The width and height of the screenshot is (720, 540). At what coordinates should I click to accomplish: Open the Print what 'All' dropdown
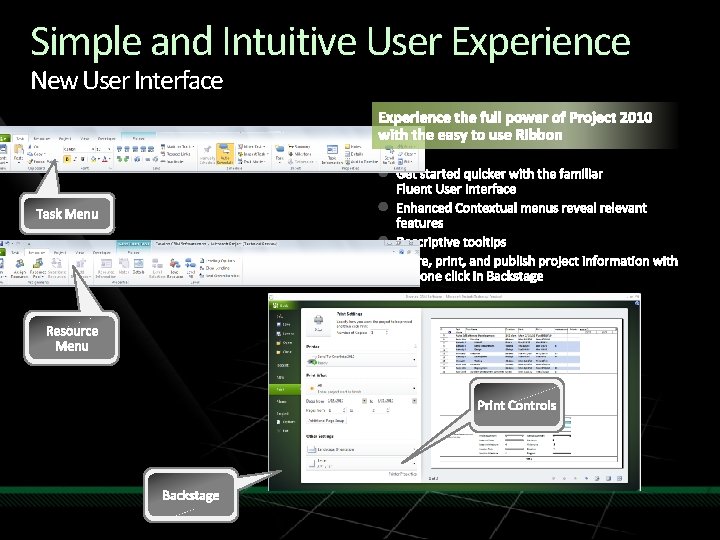361,388
